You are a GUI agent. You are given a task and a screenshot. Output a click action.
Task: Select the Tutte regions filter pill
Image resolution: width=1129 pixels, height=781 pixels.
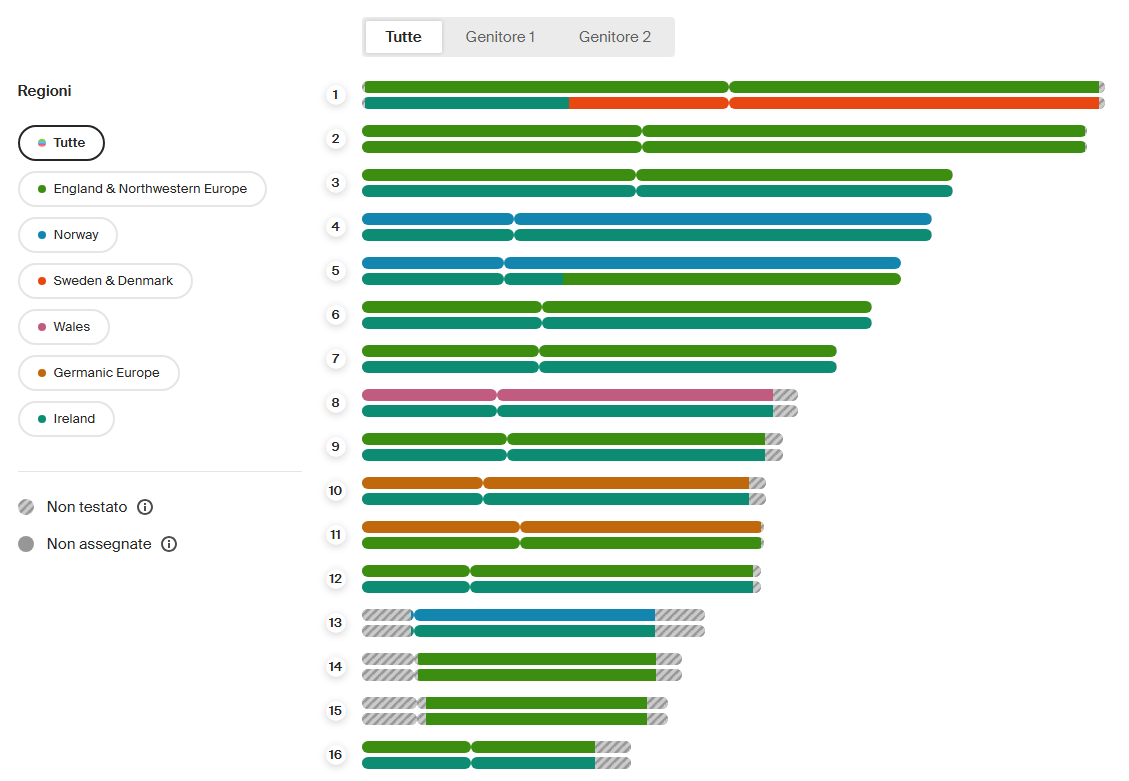pos(61,143)
